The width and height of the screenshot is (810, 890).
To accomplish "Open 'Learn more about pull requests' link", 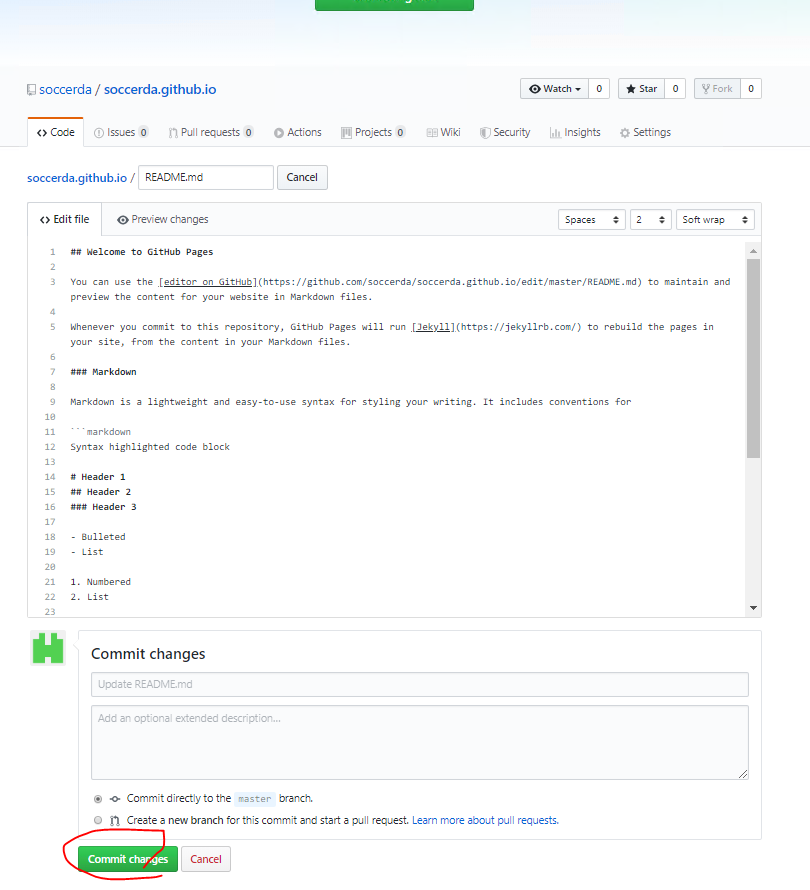I will [x=485, y=821].
